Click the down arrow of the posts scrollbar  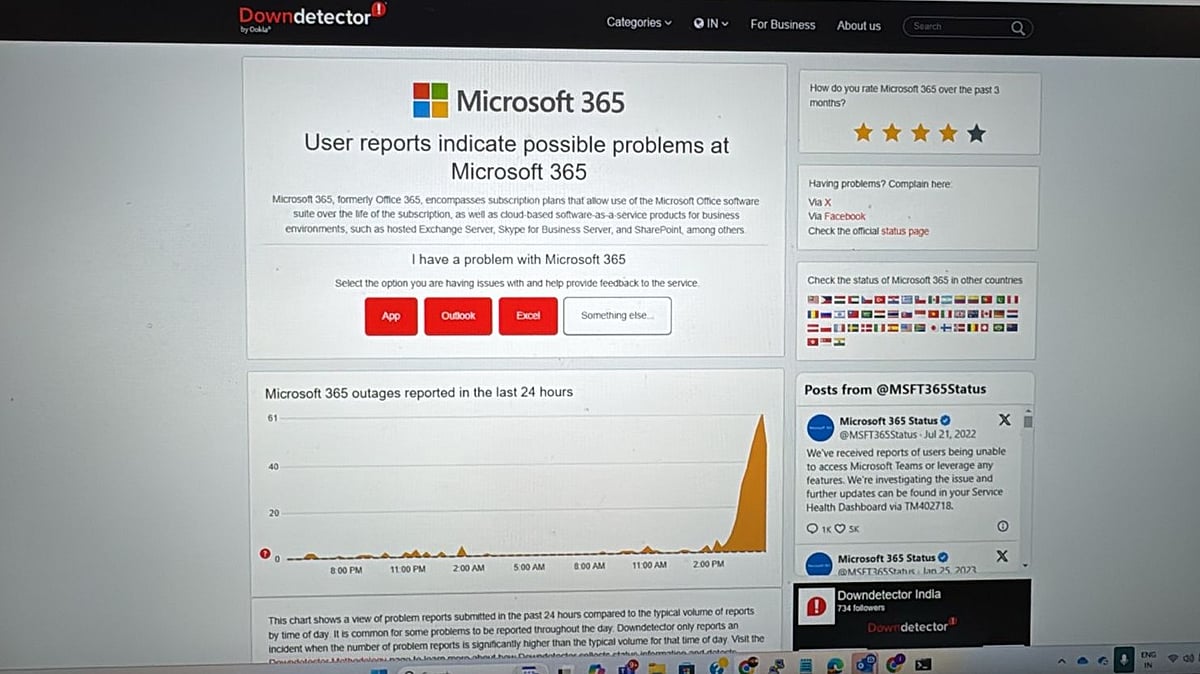click(x=1026, y=564)
